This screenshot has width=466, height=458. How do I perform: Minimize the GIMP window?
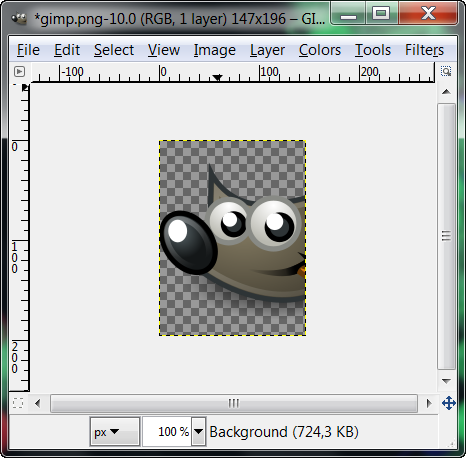tap(348, 14)
